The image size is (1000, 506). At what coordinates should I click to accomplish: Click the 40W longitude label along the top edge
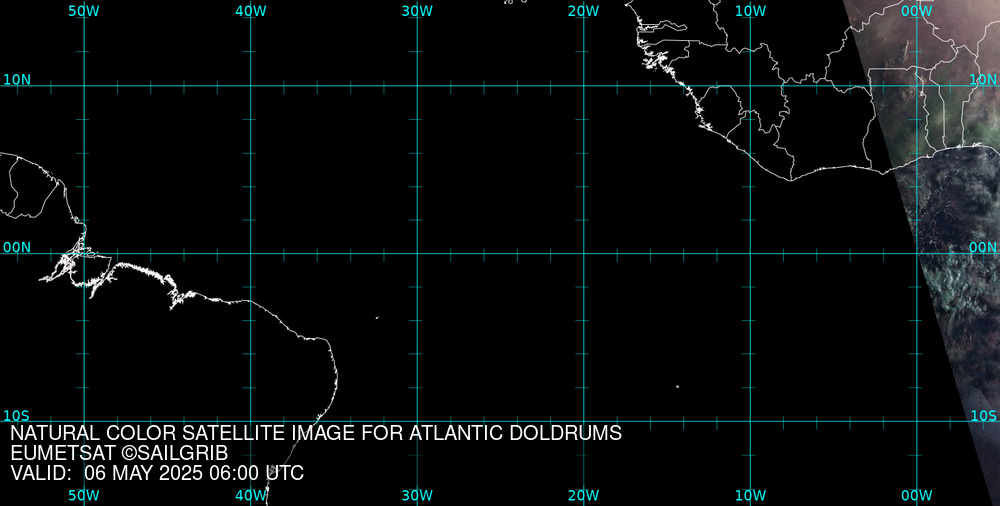coord(251,11)
